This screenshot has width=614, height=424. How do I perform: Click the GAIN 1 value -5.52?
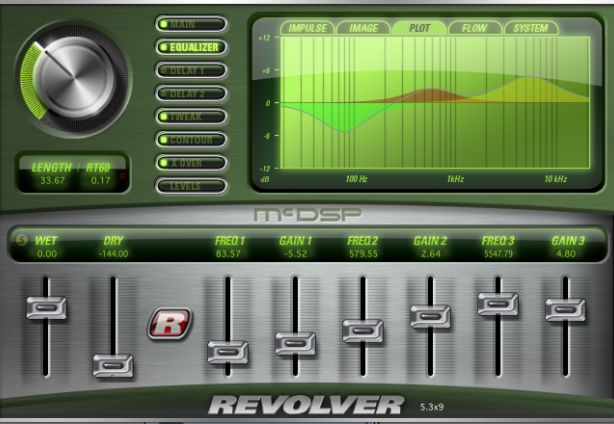click(x=295, y=254)
